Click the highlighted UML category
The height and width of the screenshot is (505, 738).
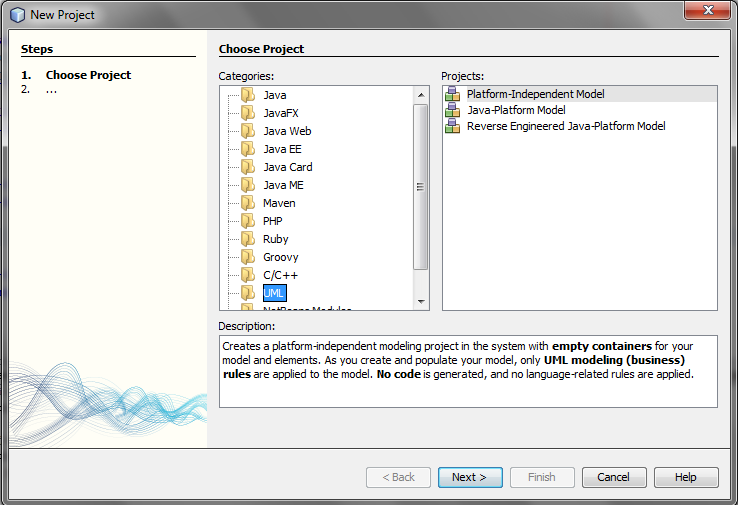(274, 293)
